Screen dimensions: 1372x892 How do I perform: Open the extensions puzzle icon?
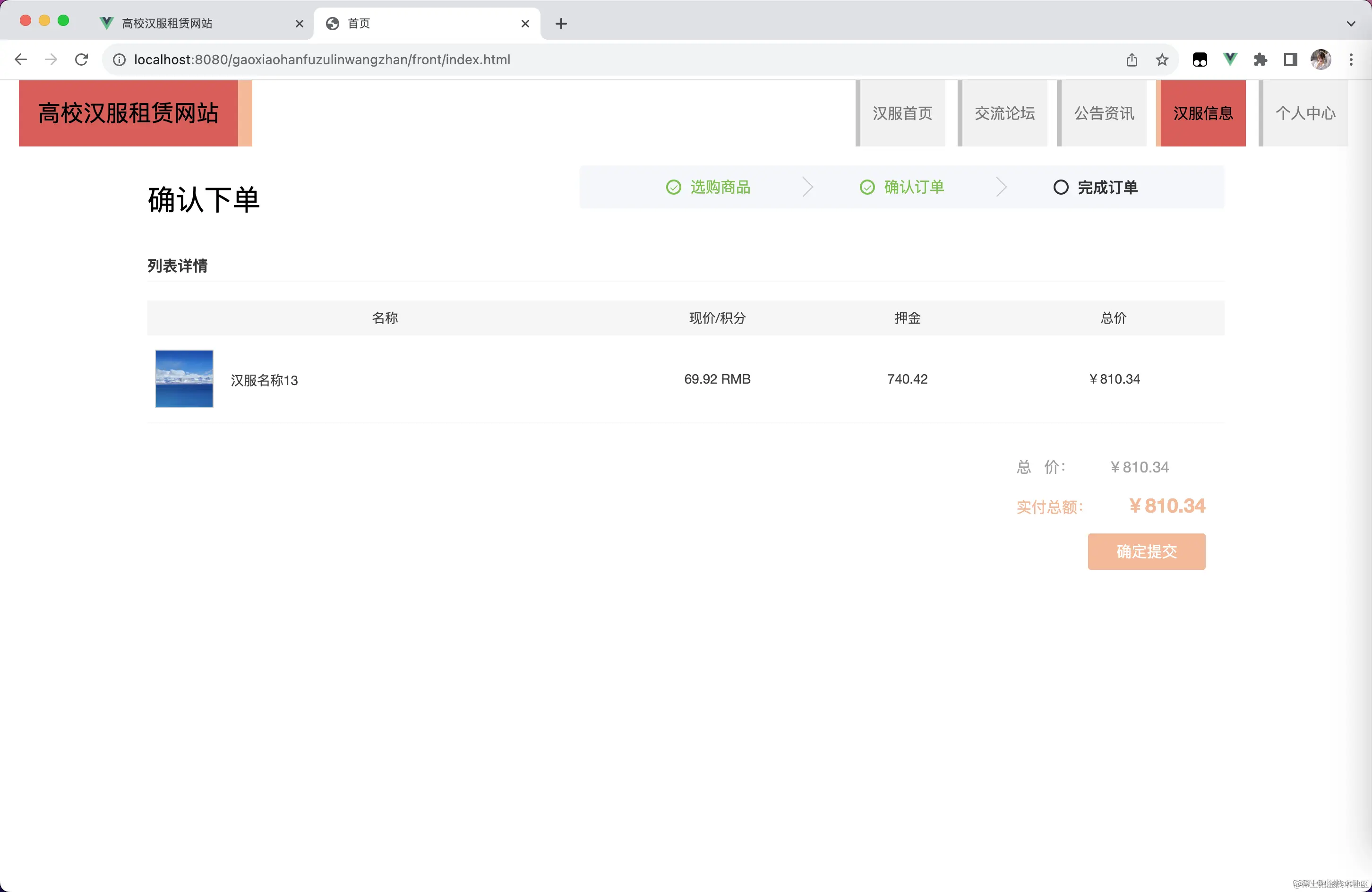point(1260,60)
